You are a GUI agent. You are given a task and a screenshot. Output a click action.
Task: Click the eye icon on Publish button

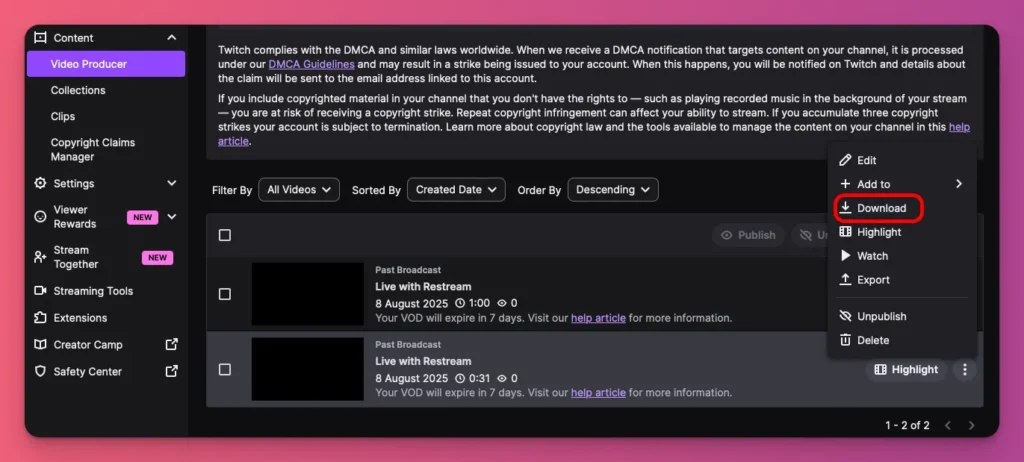[726, 235]
